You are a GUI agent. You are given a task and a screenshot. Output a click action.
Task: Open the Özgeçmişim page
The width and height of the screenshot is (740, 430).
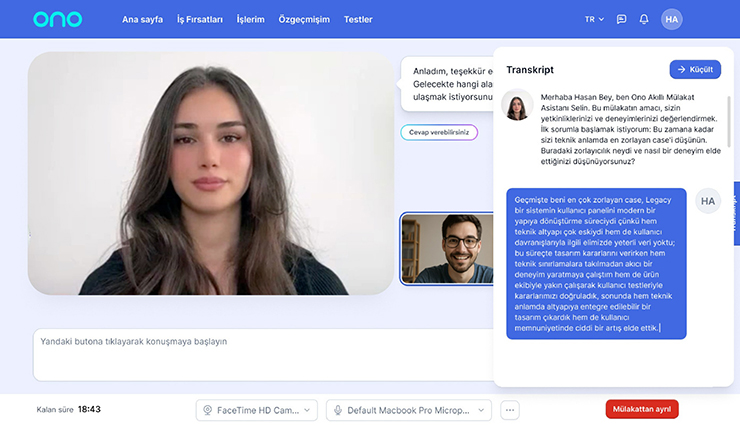pos(304,19)
